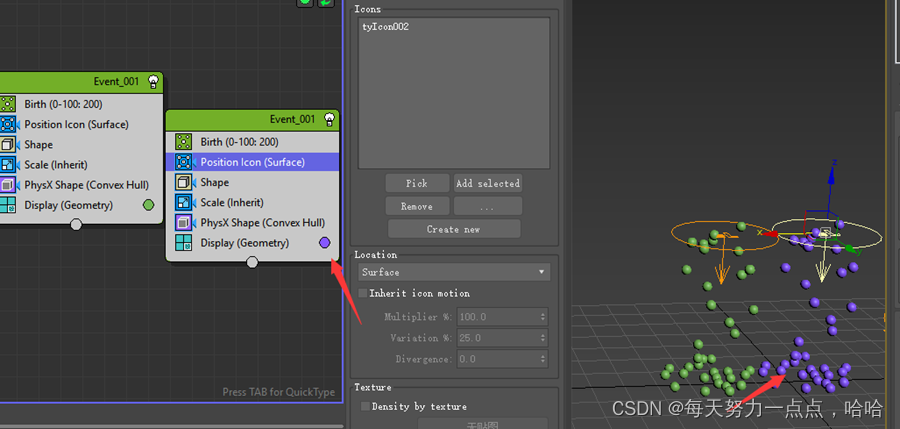Viewport: 900px width, 429px height.
Task: Select Display (Geometry) row in right event
Action: (x=253, y=243)
